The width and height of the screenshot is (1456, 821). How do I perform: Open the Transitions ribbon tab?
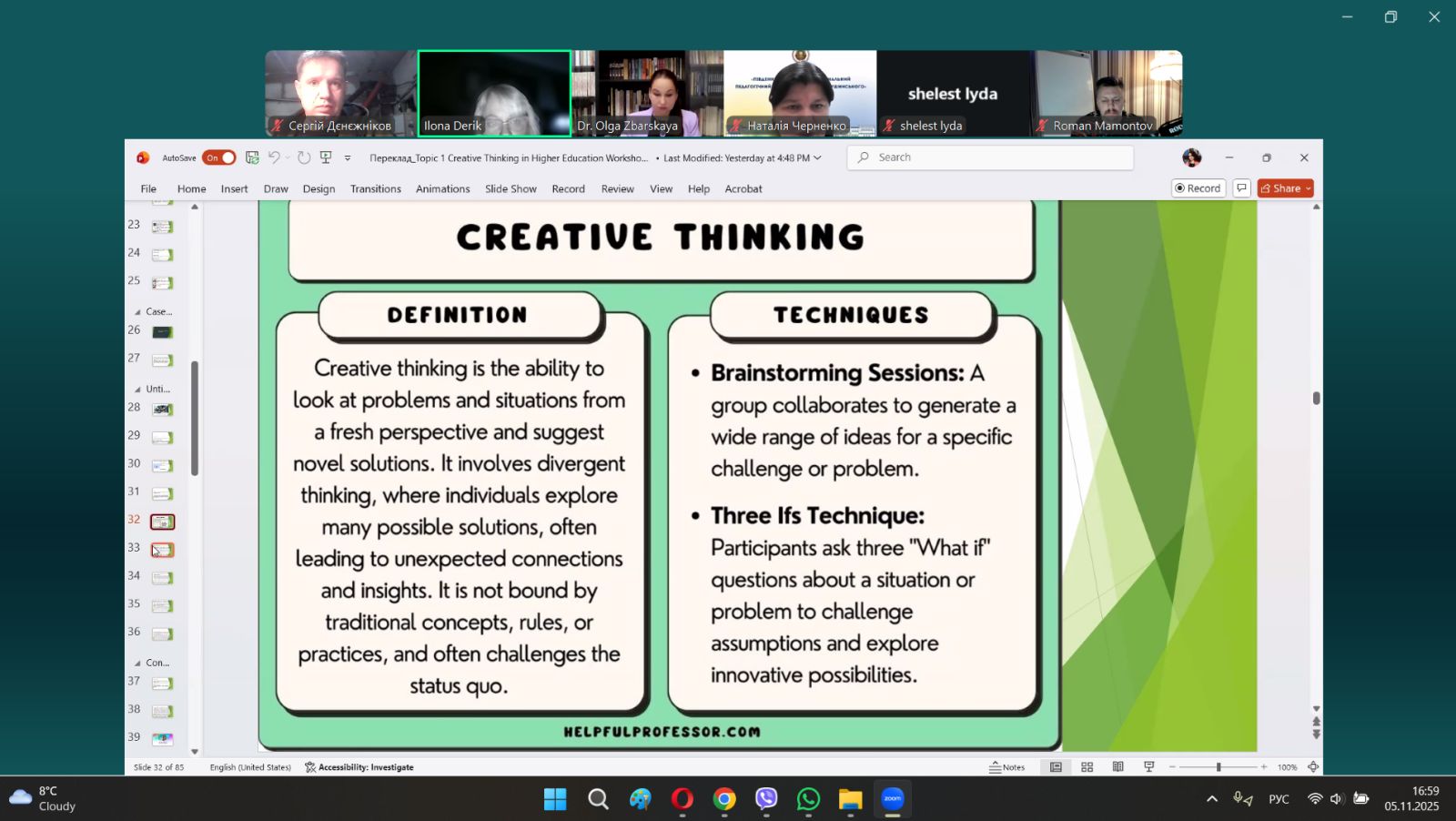pyautogui.click(x=375, y=188)
